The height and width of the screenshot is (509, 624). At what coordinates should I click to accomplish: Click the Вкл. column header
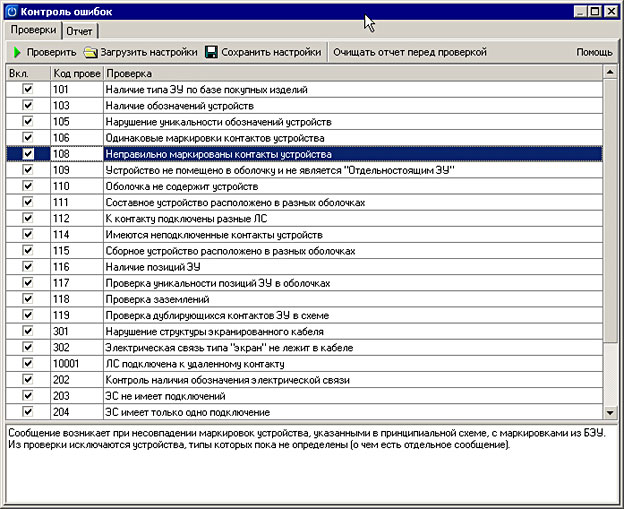[x=28, y=74]
